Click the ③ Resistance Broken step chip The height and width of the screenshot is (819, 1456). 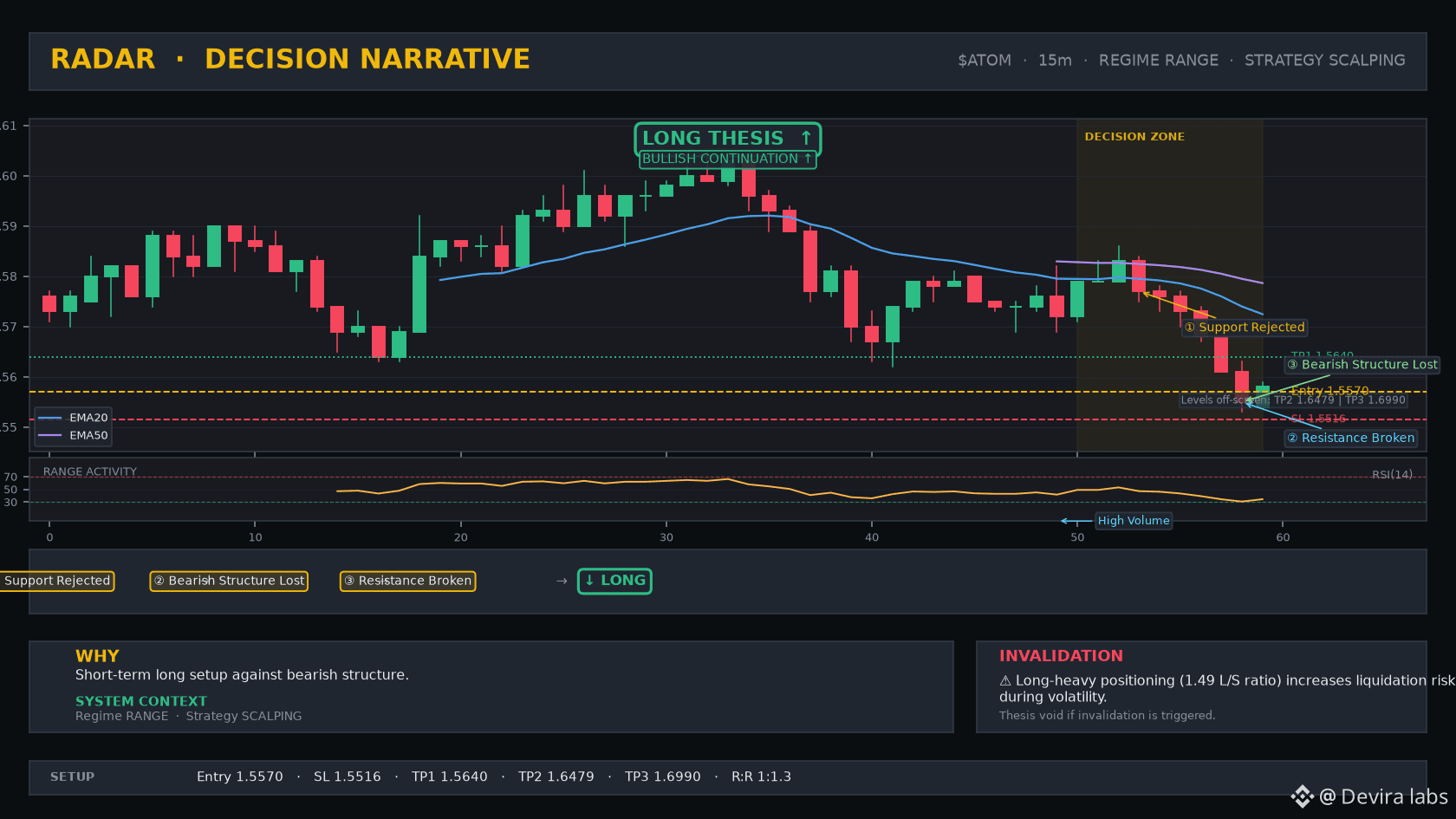pos(407,581)
